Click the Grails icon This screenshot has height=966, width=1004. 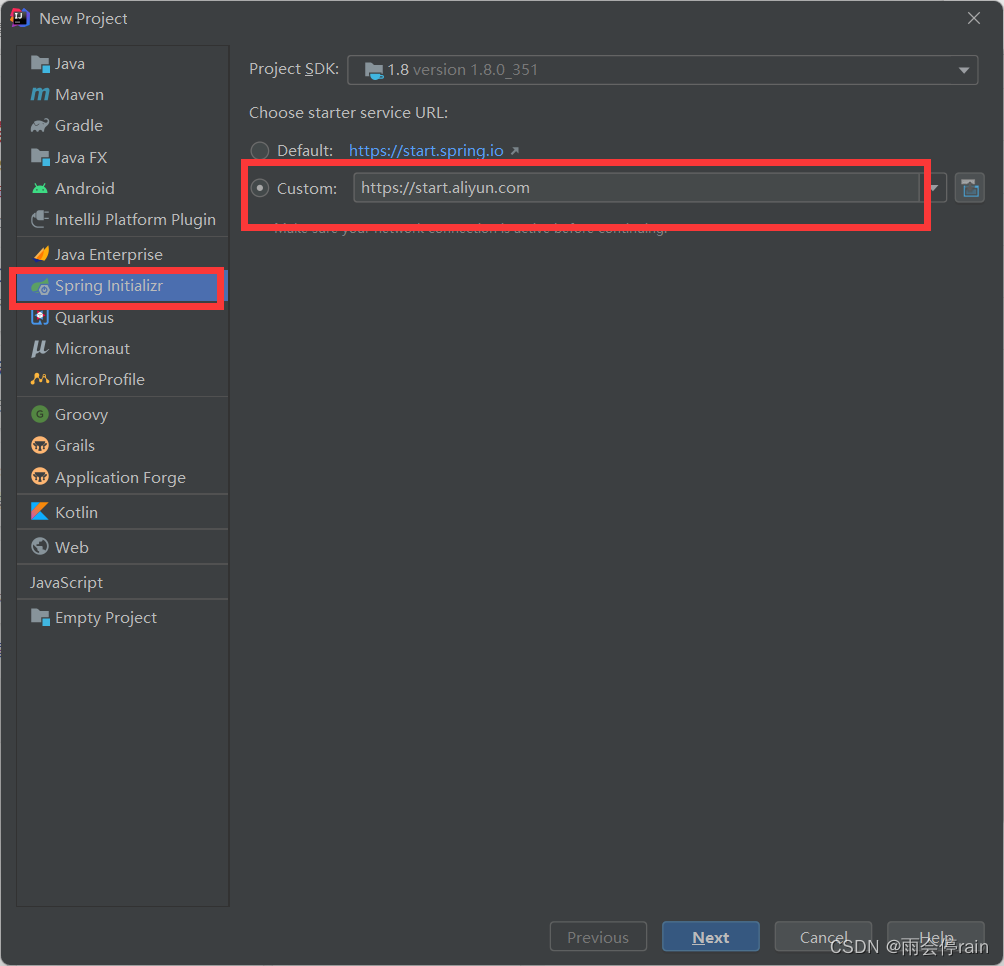click(40, 445)
